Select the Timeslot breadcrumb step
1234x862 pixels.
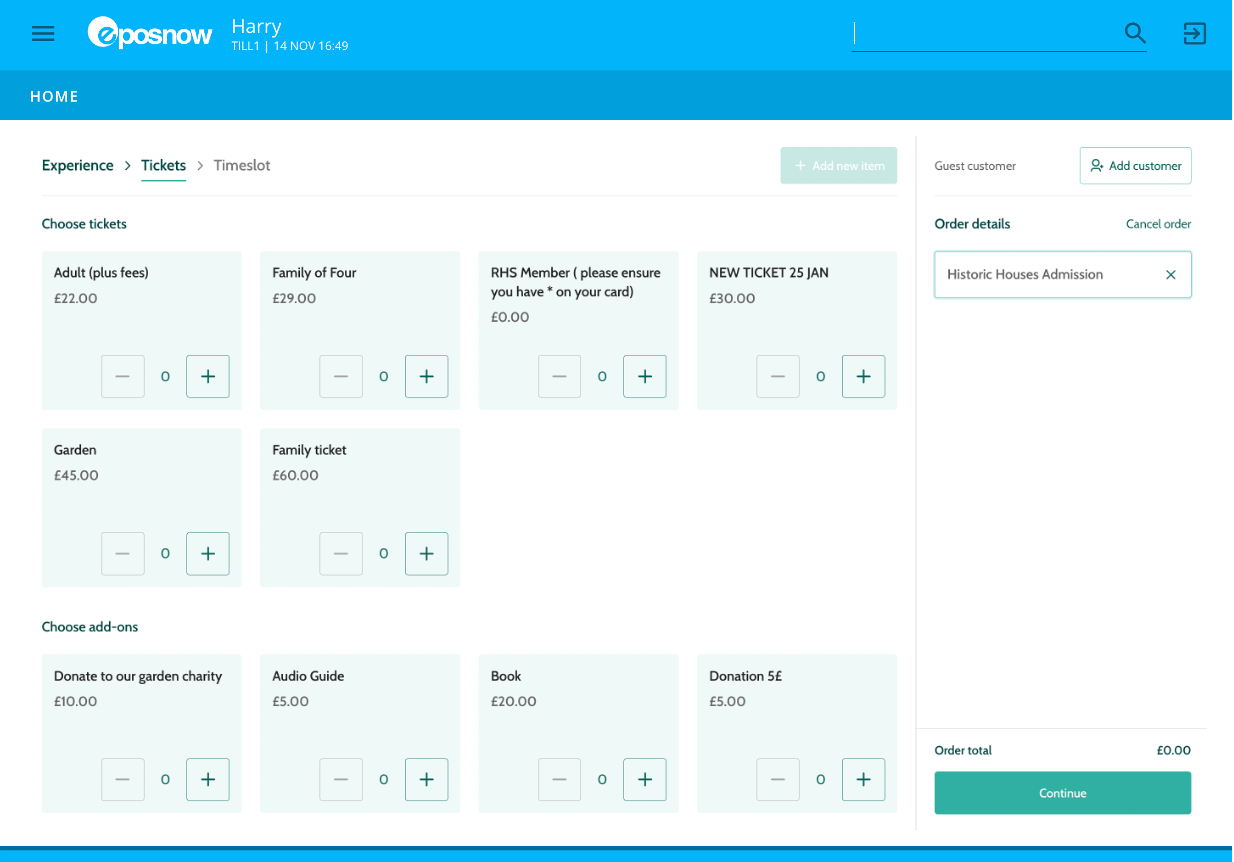click(242, 166)
